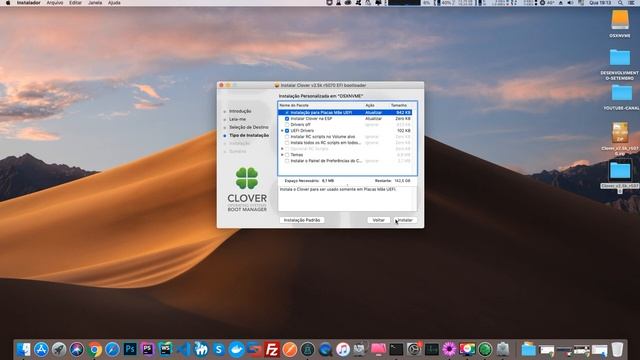Click Tipo de Instalação step in sidebar
This screenshot has height=360, width=640.
(249, 135)
